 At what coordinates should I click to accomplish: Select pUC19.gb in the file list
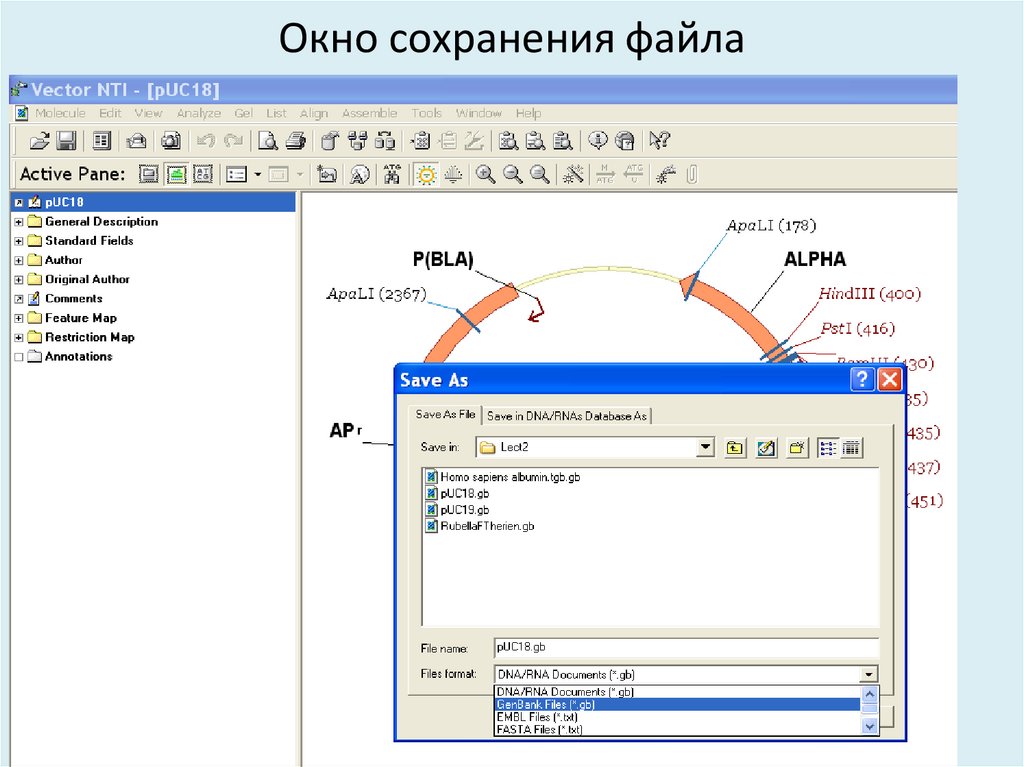[463, 510]
